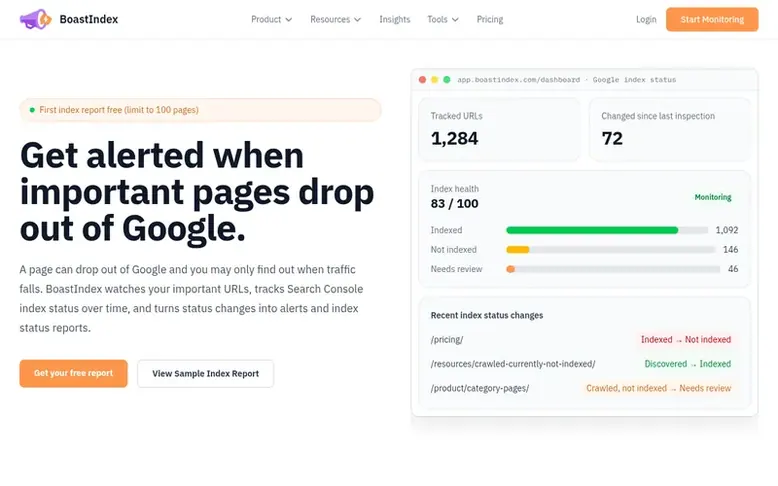This screenshot has height=486, width=778.
Task: Select the /resources/crawled-currently-not-indexed/ URL
Action: coord(513,364)
